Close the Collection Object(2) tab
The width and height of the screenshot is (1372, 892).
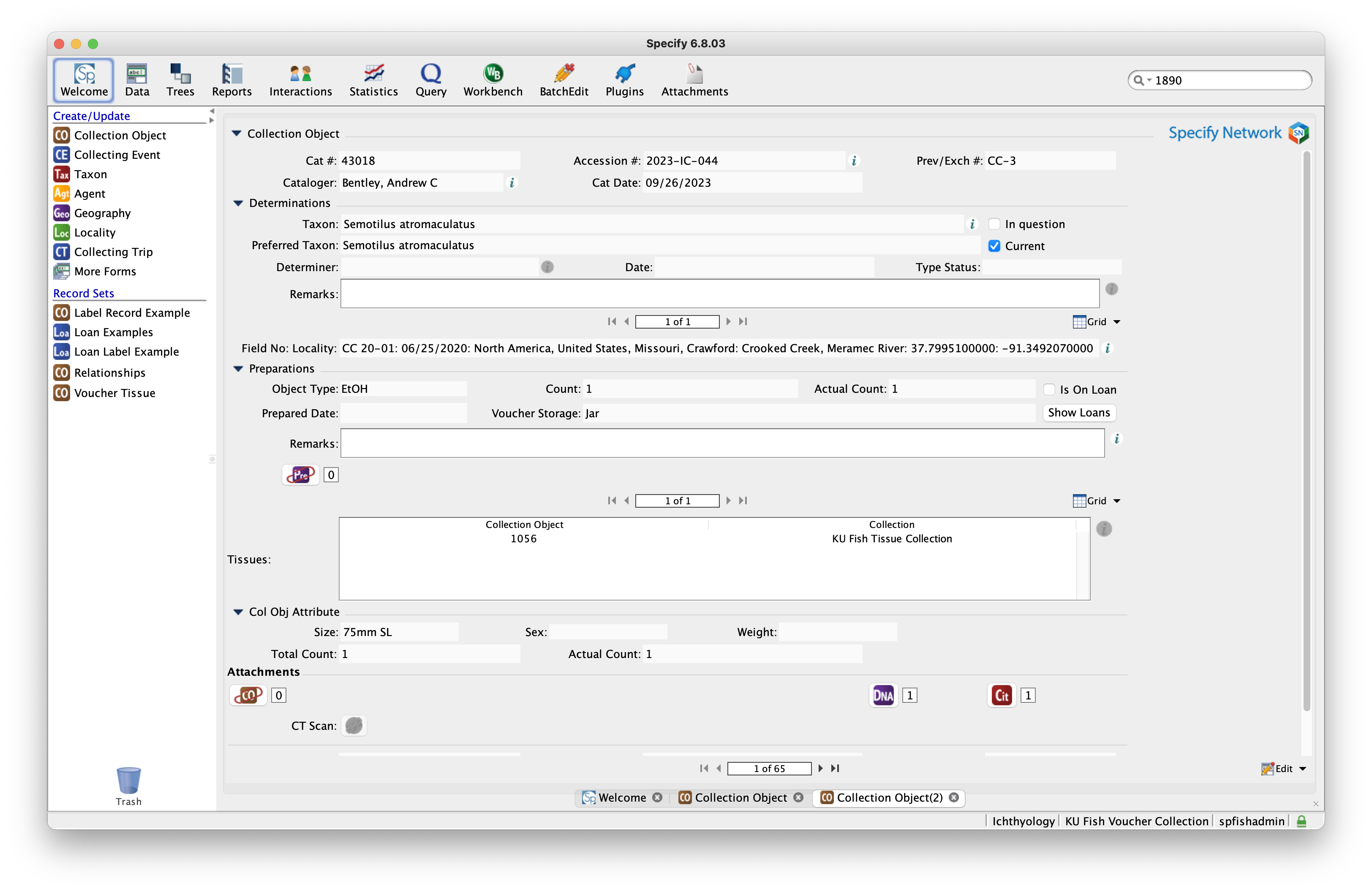954,797
